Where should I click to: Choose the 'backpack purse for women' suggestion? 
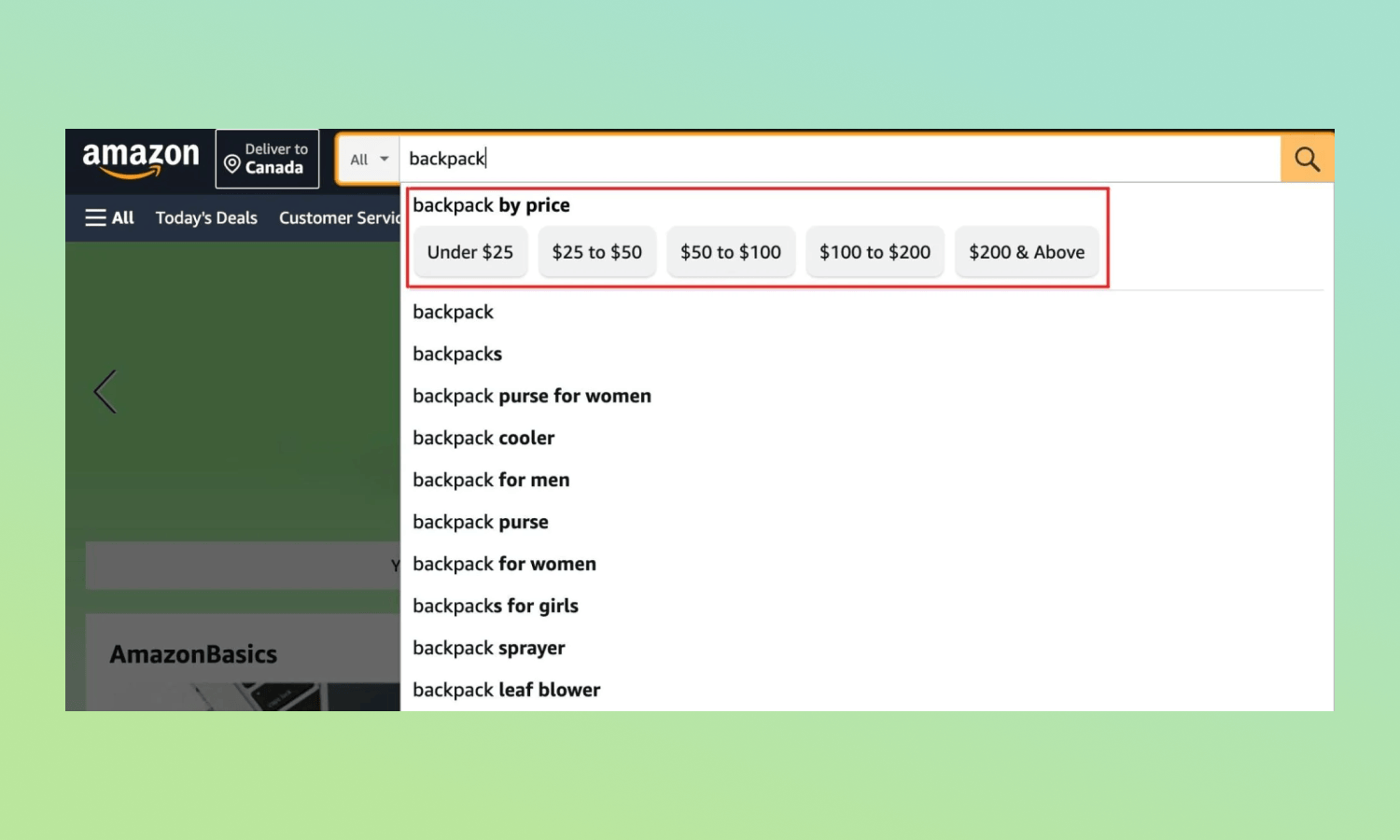pos(532,396)
